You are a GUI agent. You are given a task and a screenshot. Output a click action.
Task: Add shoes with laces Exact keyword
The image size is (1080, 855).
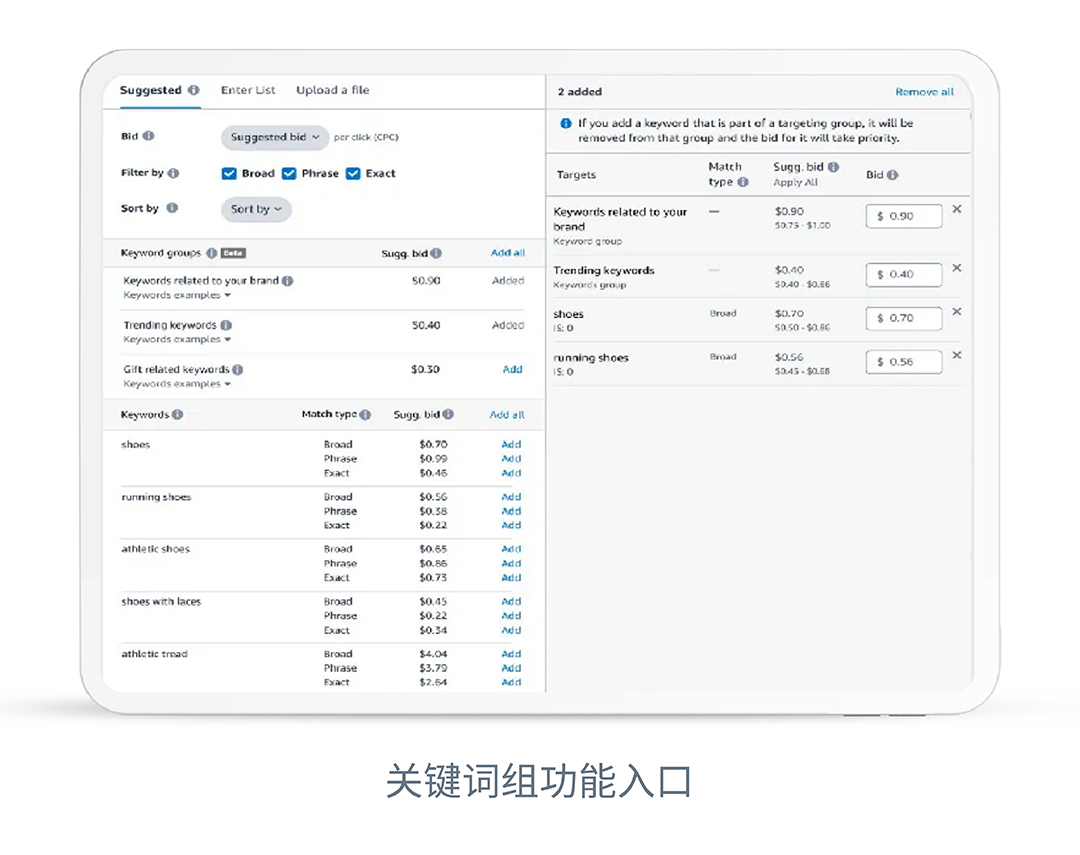tap(511, 630)
